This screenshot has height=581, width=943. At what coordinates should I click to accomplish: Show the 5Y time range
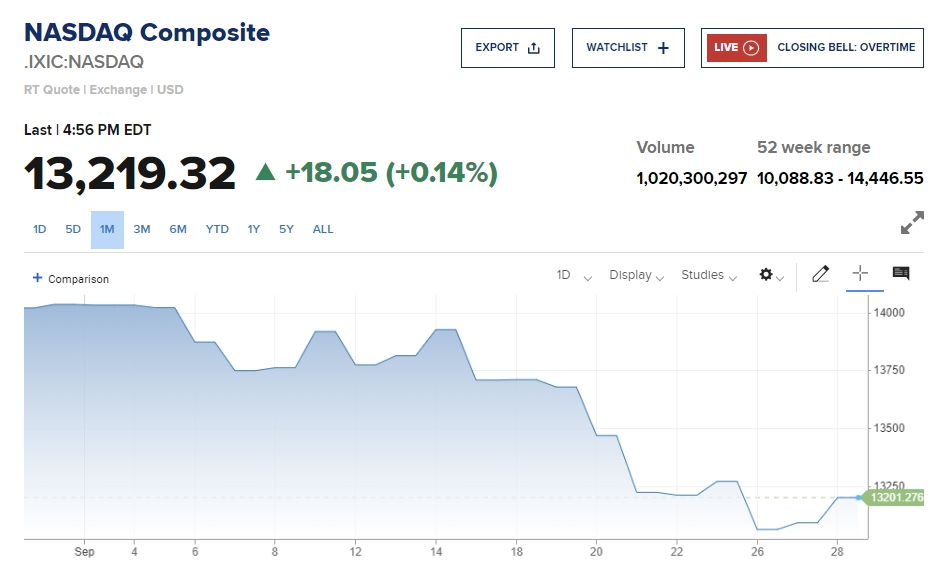click(x=287, y=230)
